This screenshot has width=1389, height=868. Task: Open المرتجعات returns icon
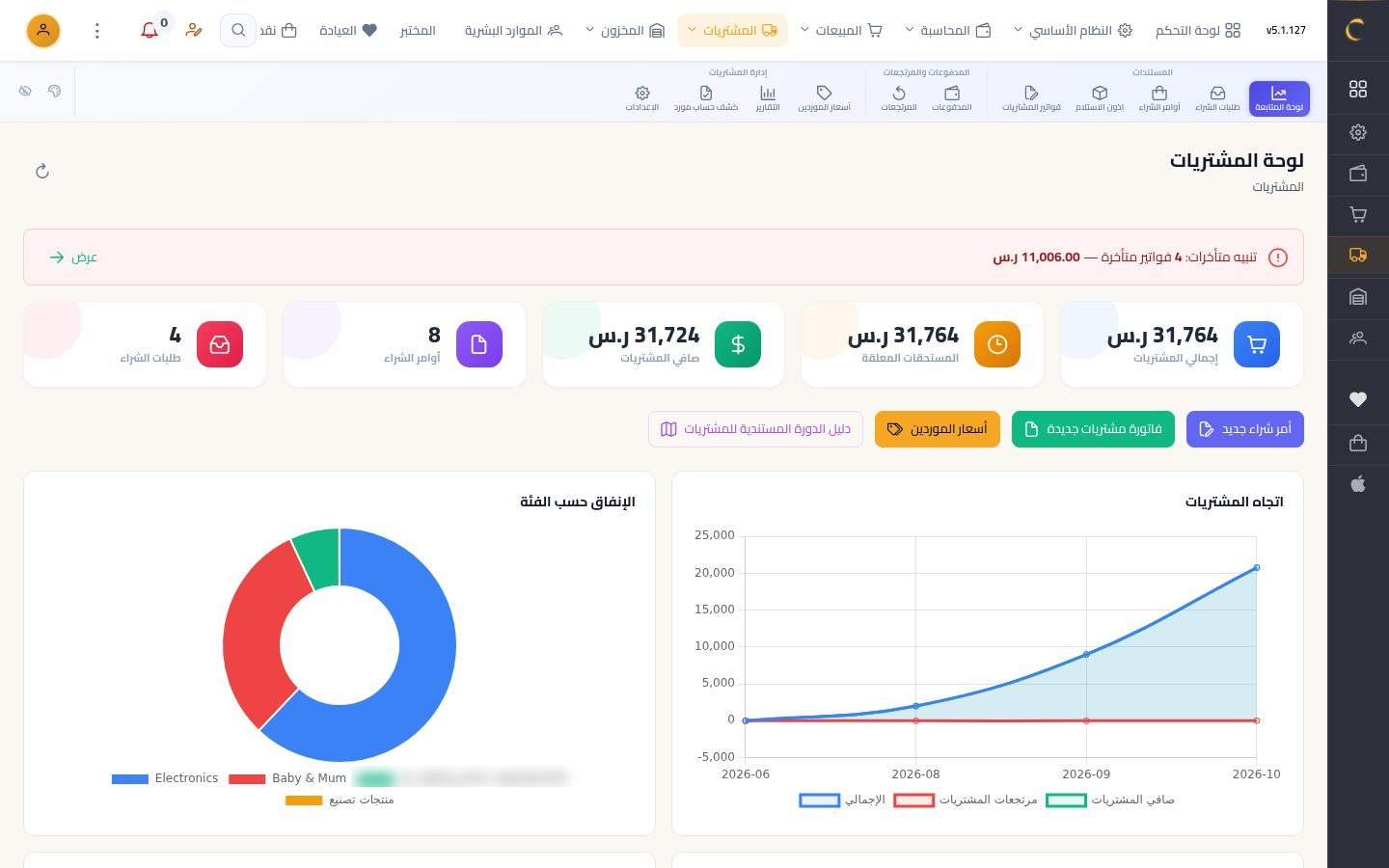coord(899,98)
